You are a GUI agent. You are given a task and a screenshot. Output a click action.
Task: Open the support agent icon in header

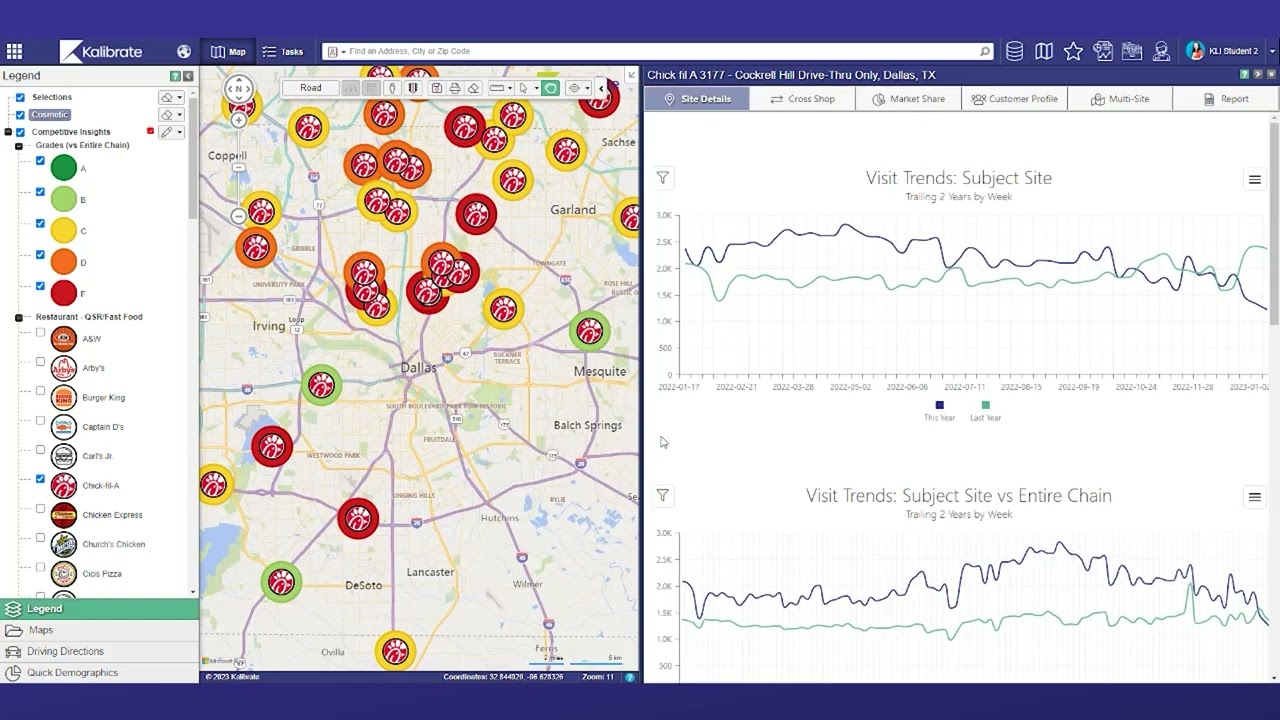(x=1161, y=51)
